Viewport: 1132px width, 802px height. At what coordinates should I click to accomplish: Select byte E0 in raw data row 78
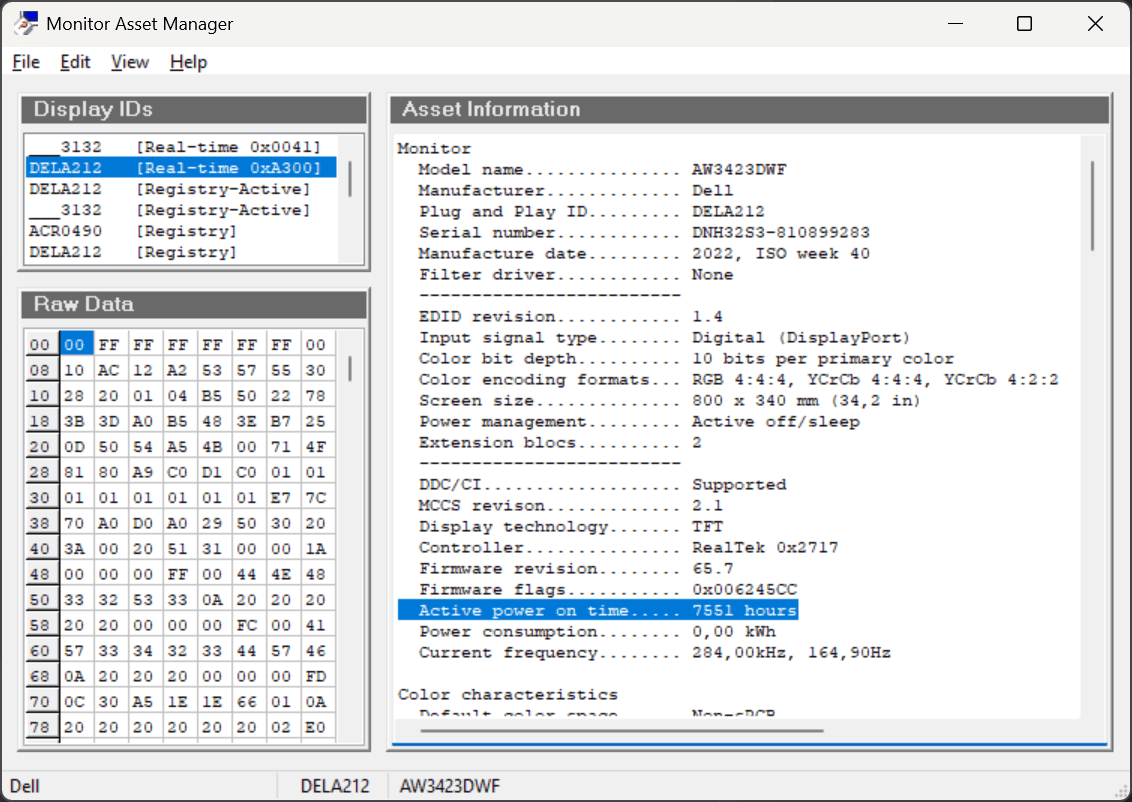click(x=315, y=727)
